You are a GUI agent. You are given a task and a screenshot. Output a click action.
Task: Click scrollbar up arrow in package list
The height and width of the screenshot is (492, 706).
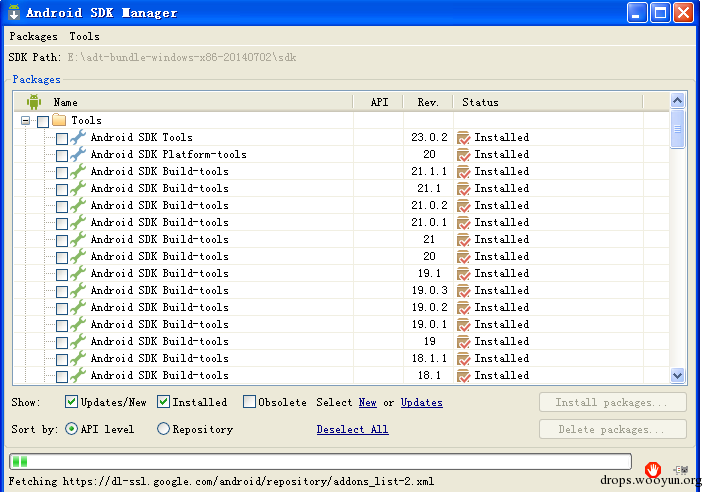point(677,100)
